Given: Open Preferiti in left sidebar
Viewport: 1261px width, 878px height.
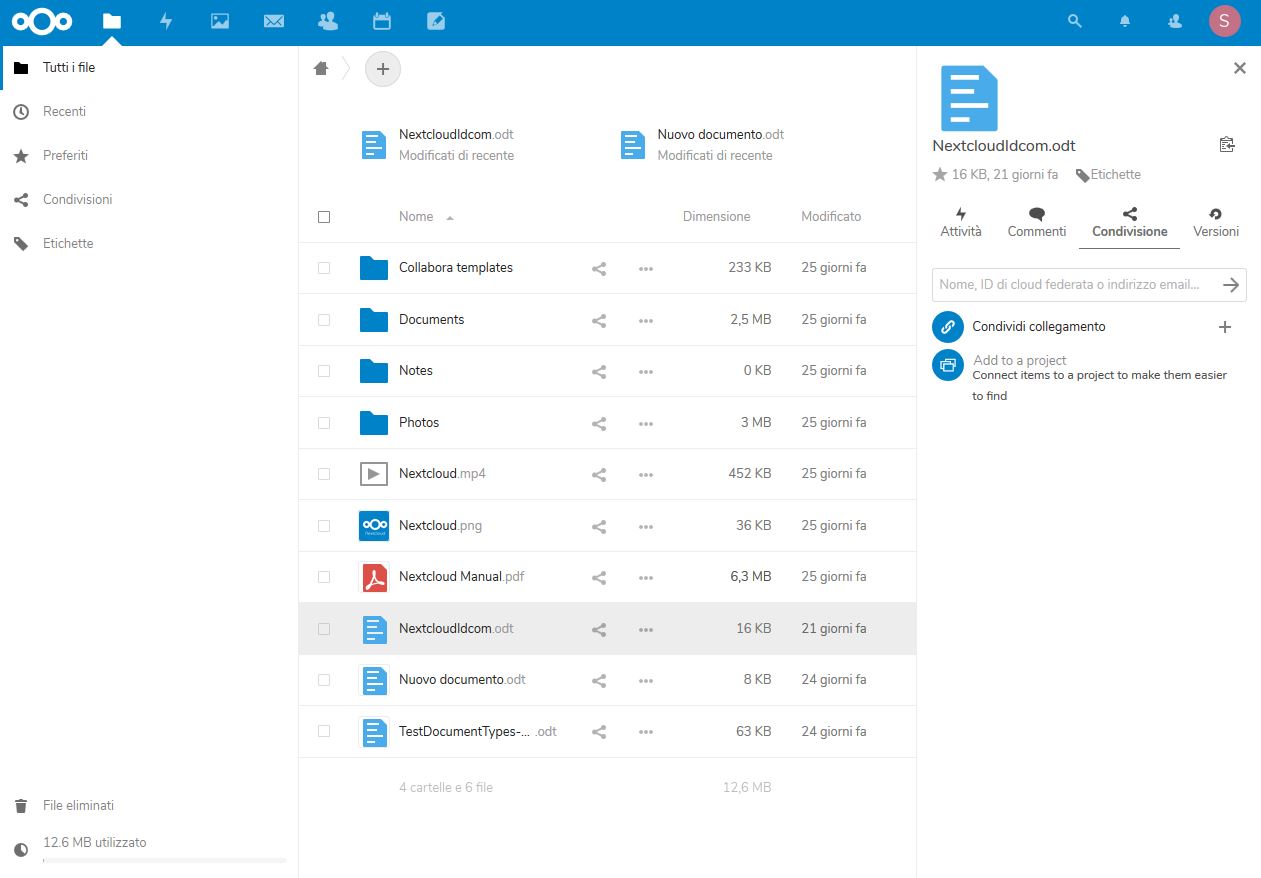Looking at the screenshot, I should click(x=150, y=156).
